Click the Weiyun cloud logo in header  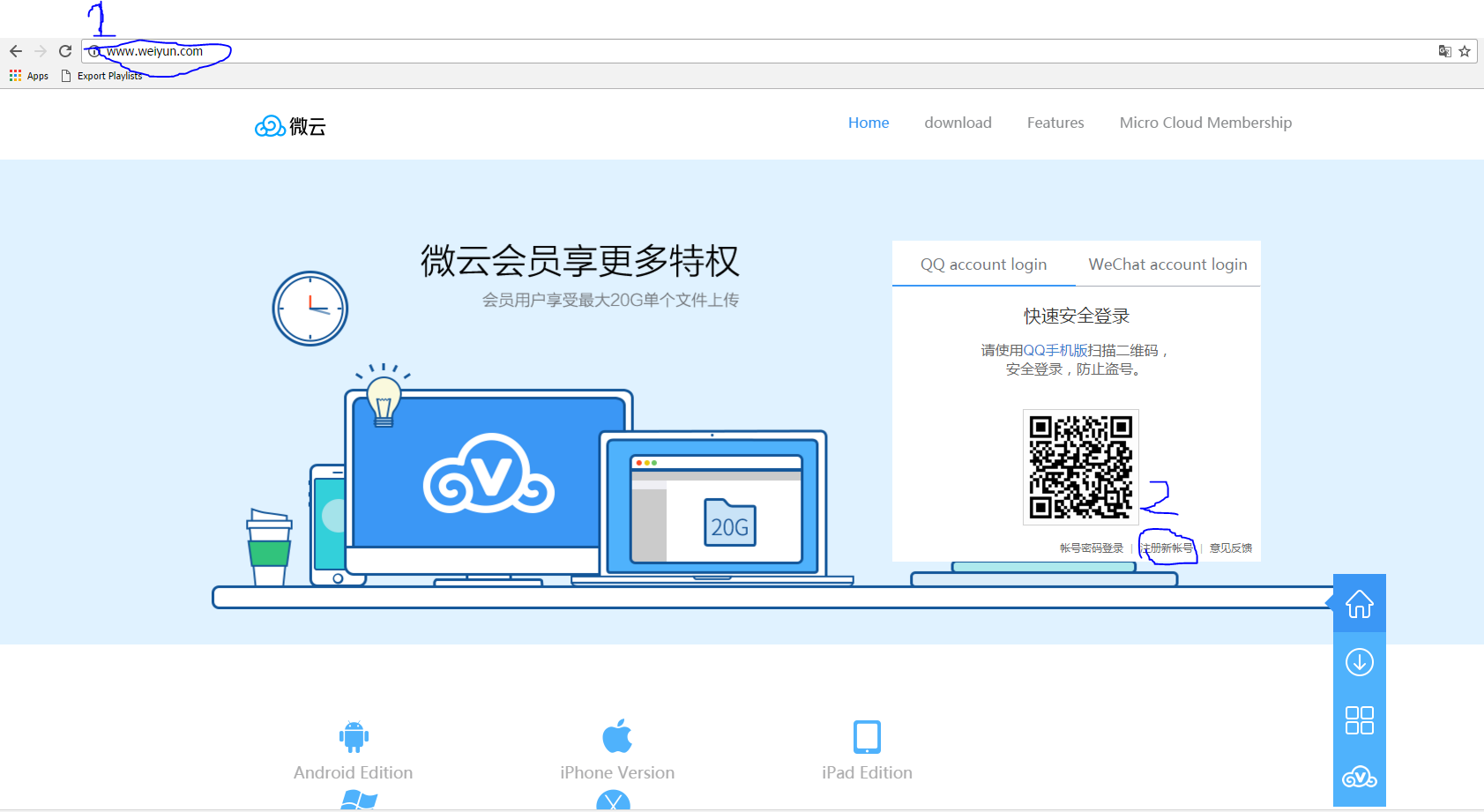pyautogui.click(x=290, y=127)
